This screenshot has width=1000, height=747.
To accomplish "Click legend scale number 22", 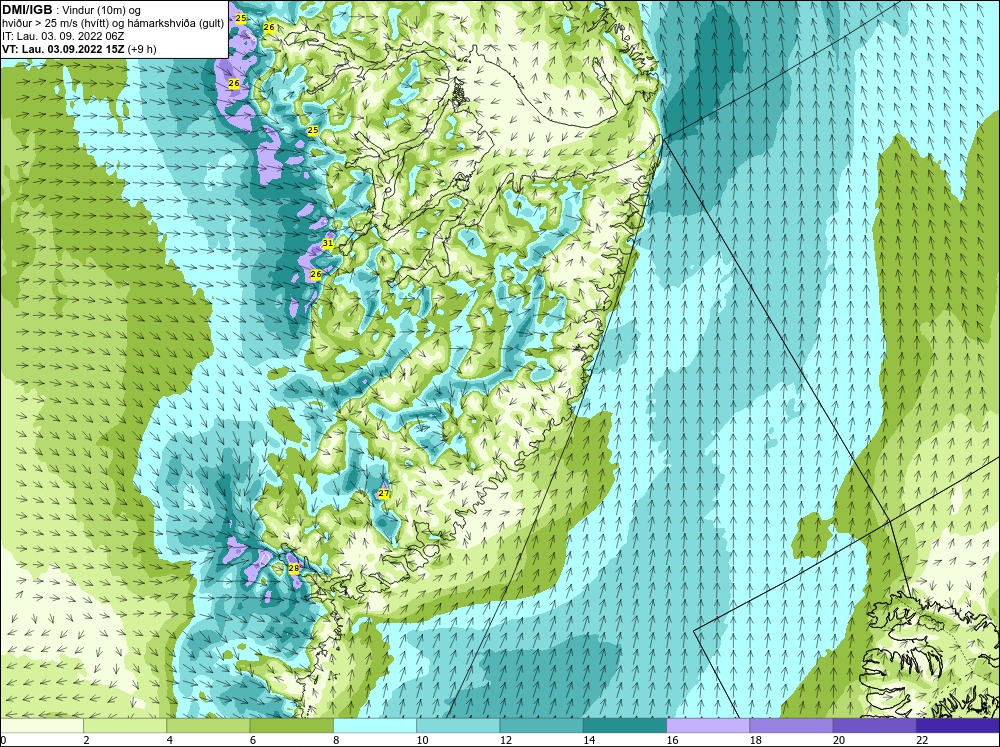I will coord(922,740).
